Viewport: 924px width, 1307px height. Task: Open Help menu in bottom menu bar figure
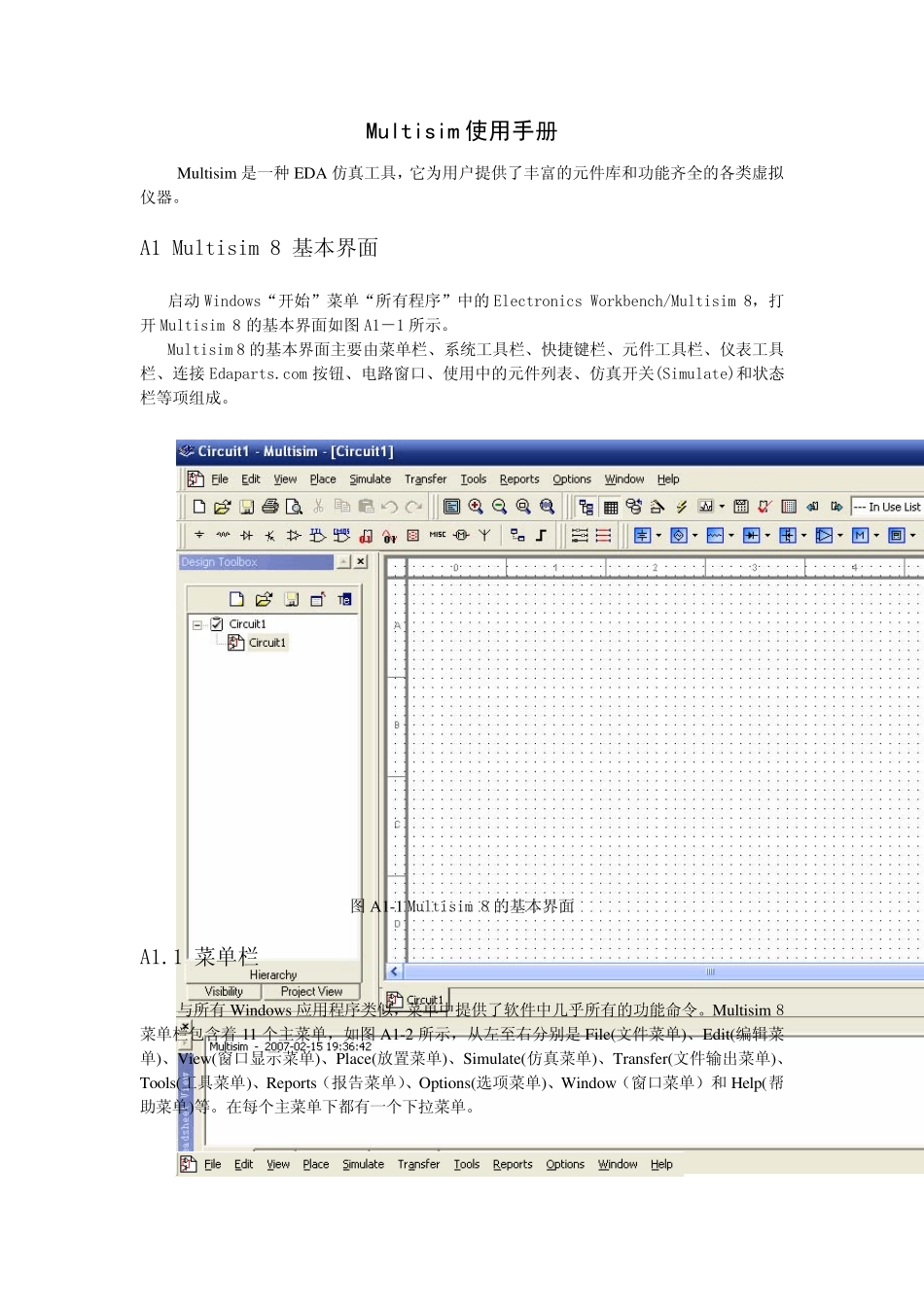661,1164
